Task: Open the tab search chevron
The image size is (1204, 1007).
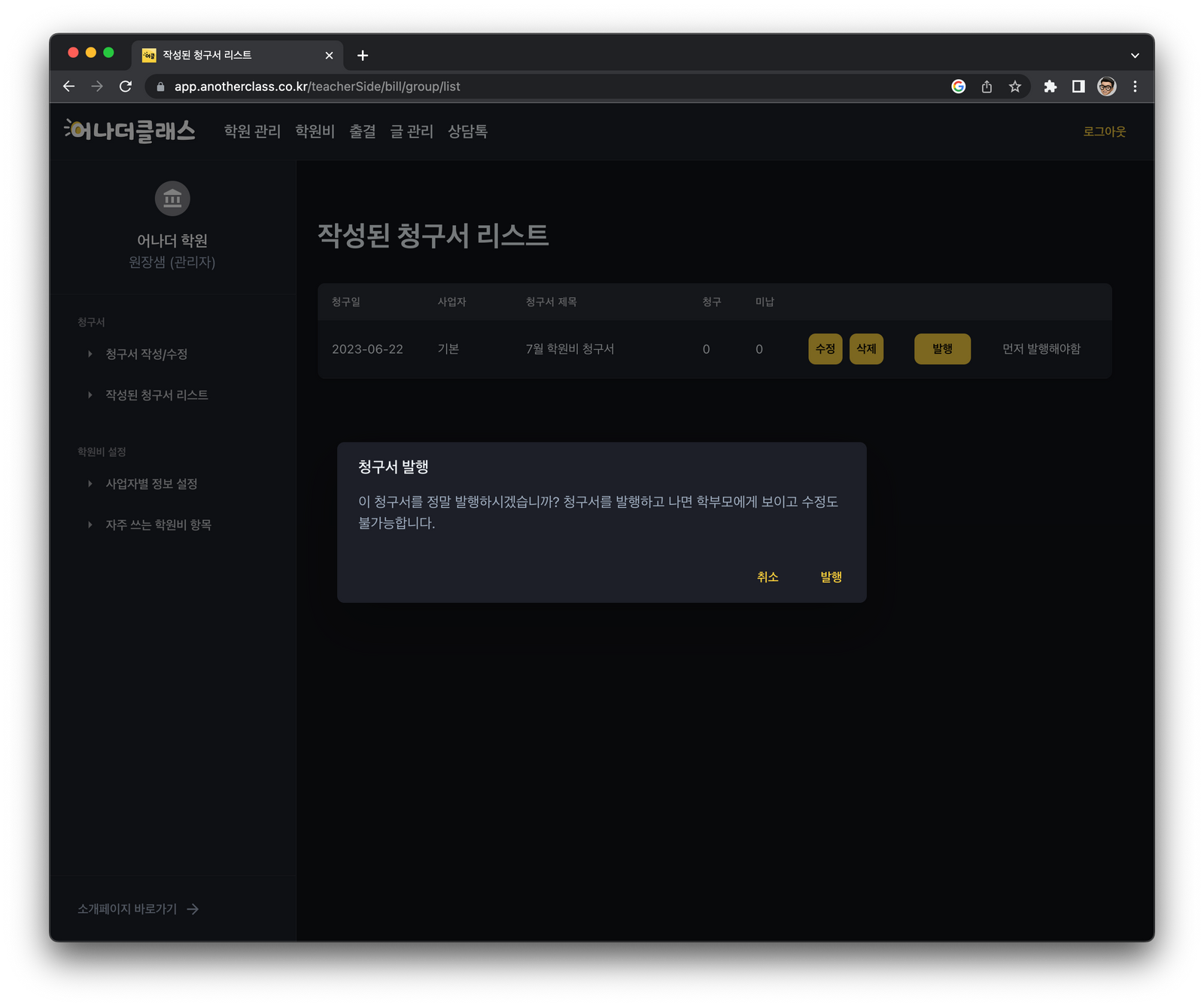Action: click(x=1135, y=56)
